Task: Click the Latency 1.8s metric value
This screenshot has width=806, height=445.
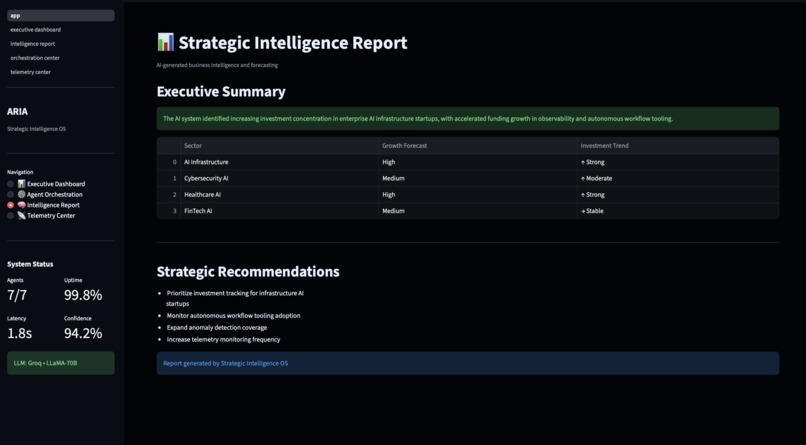Action: [x=20, y=333]
